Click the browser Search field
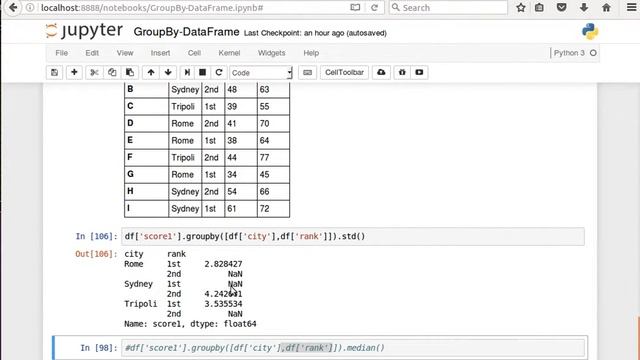Viewport: 640px width, 360px height. point(448,7)
